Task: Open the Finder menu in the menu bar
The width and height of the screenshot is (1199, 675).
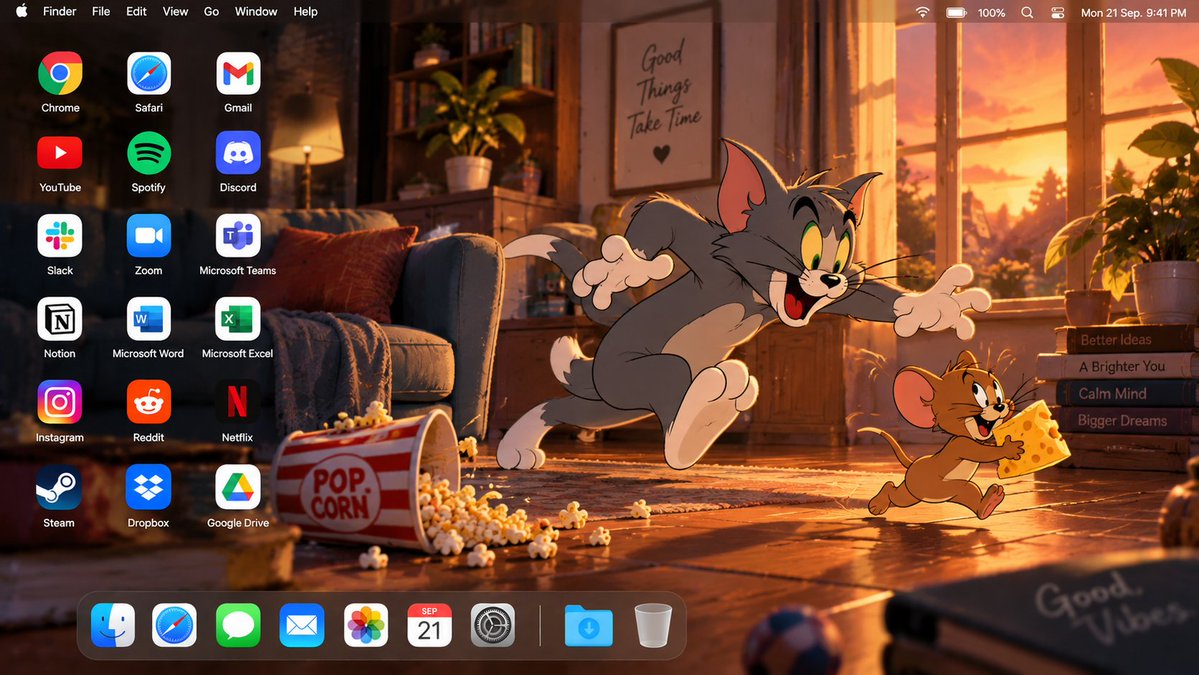Action: tap(60, 11)
